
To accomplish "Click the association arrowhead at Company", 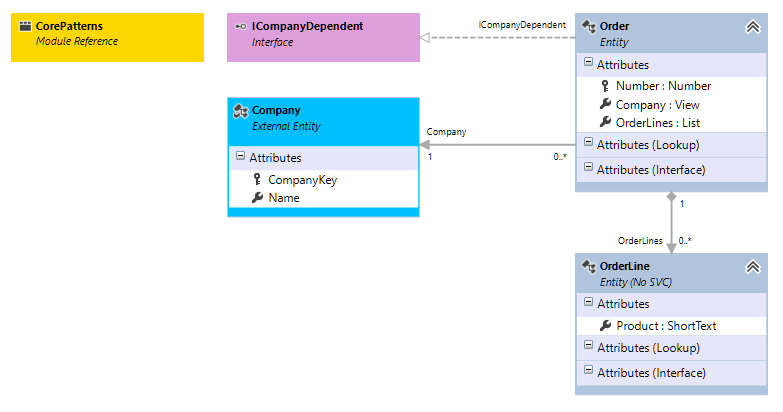I will pyautogui.click(x=425, y=145).
